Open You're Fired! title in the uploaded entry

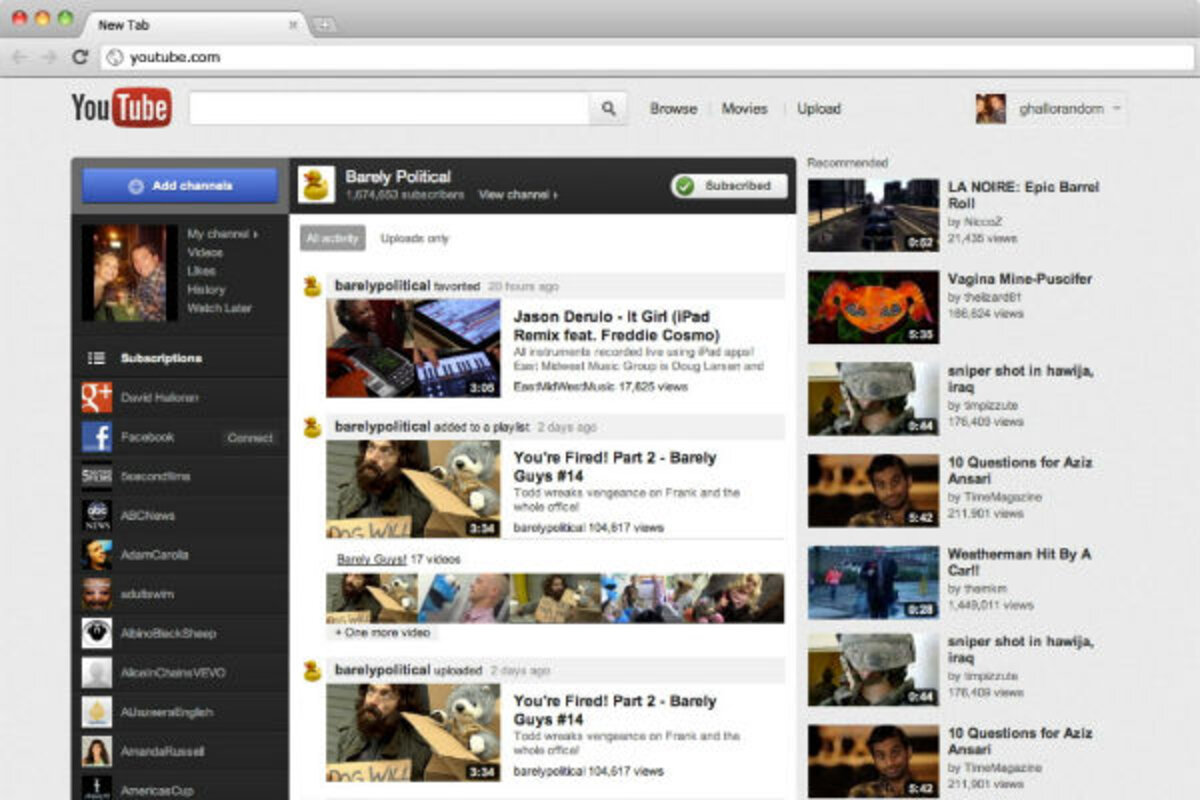[x=615, y=710]
